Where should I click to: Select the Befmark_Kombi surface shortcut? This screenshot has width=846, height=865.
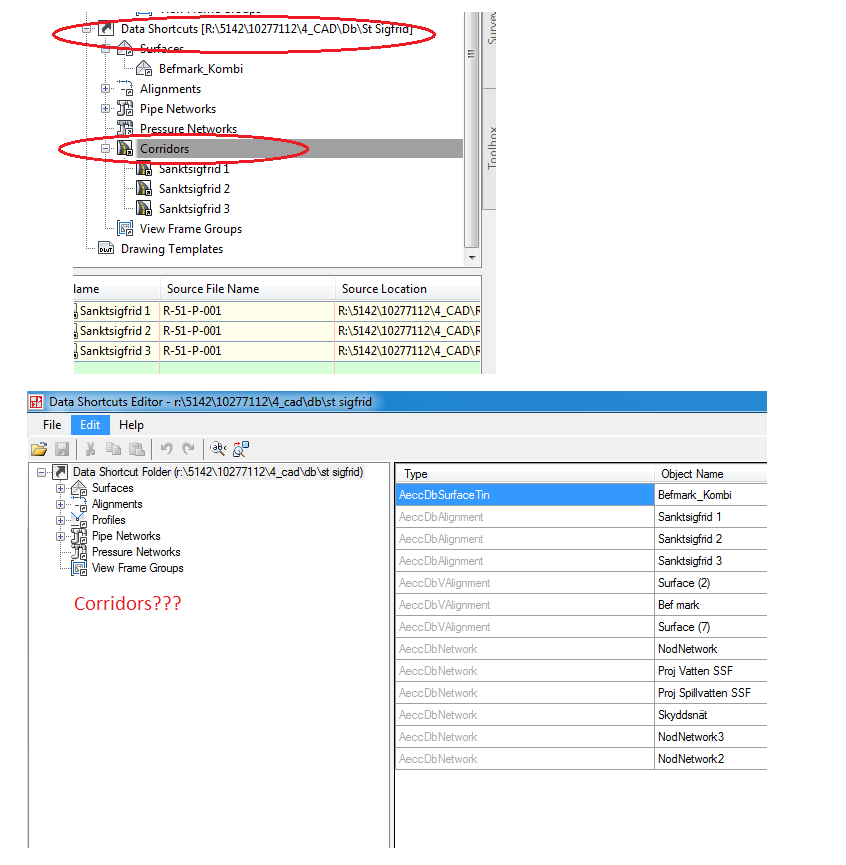tap(200, 68)
